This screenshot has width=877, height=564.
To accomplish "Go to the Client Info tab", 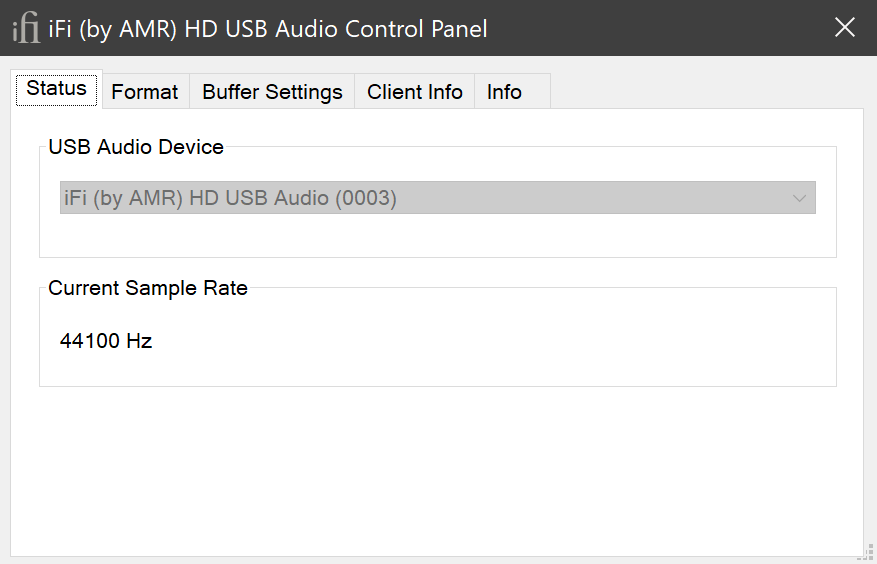I will (415, 92).
